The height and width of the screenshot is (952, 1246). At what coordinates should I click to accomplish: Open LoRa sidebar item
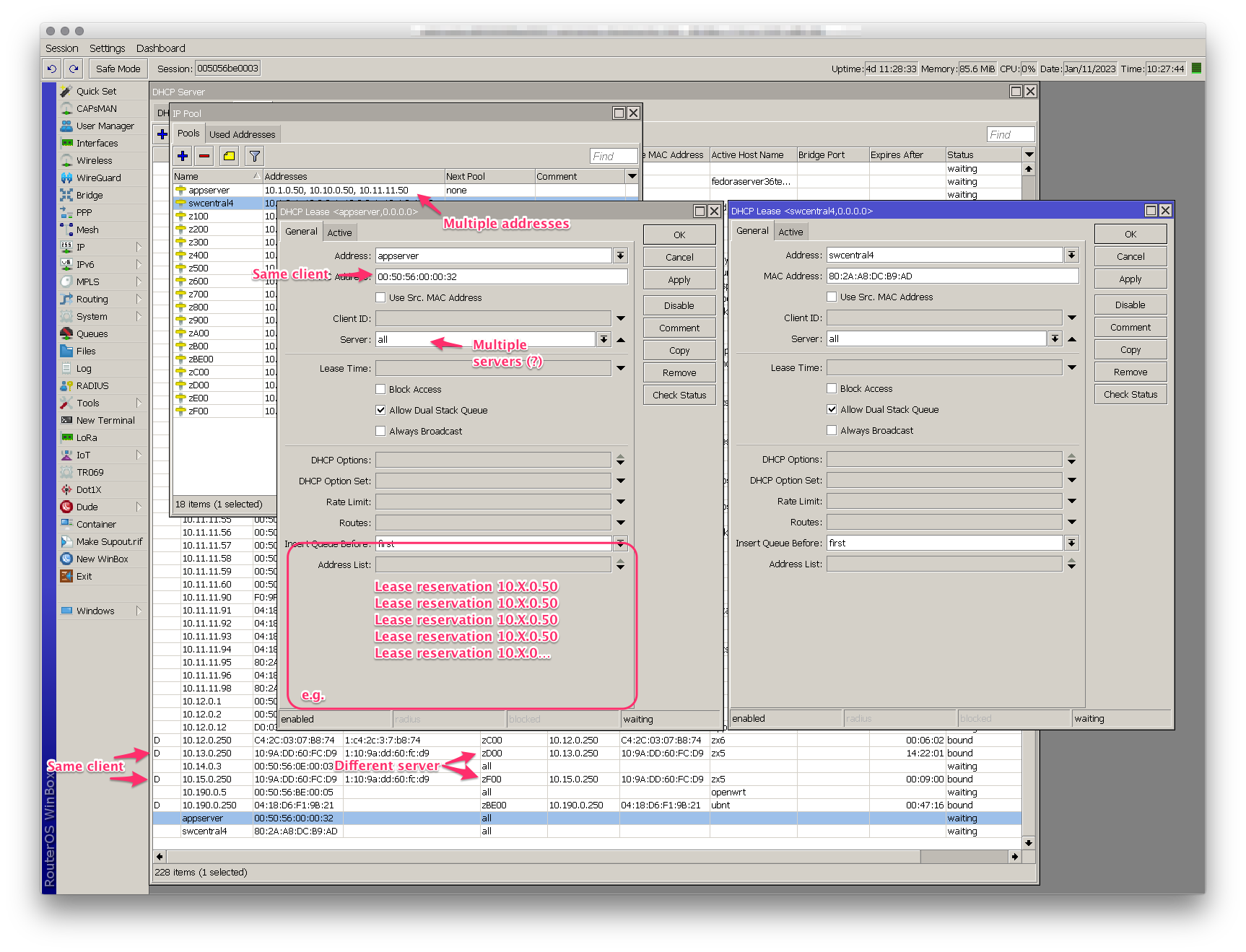[x=87, y=437]
